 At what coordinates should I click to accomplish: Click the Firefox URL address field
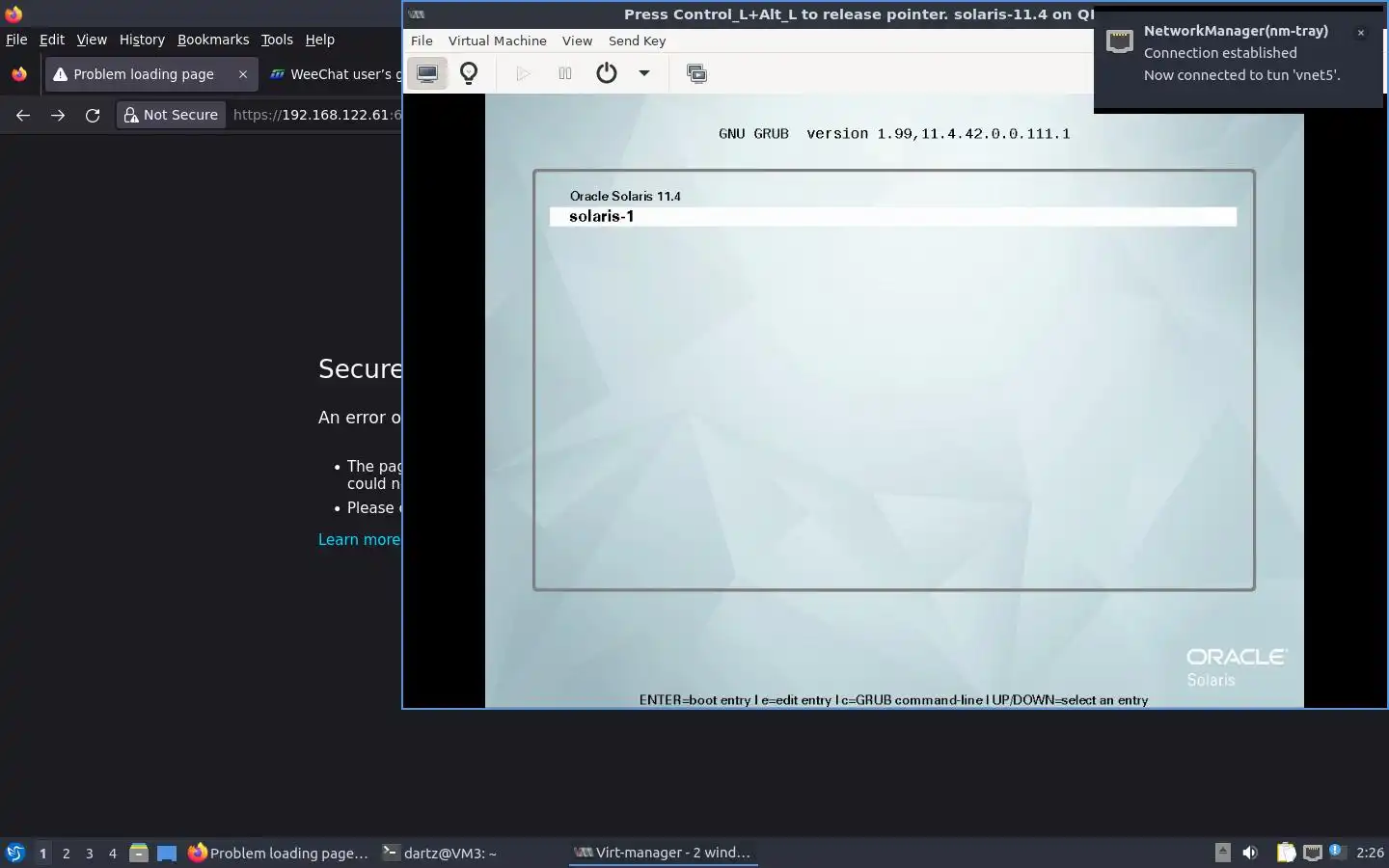coord(317,115)
